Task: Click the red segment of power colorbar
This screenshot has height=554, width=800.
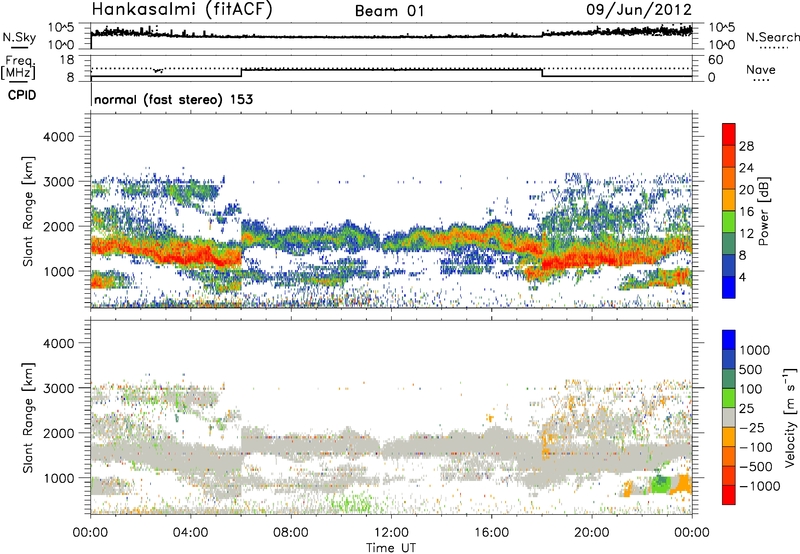Action: tap(729, 135)
